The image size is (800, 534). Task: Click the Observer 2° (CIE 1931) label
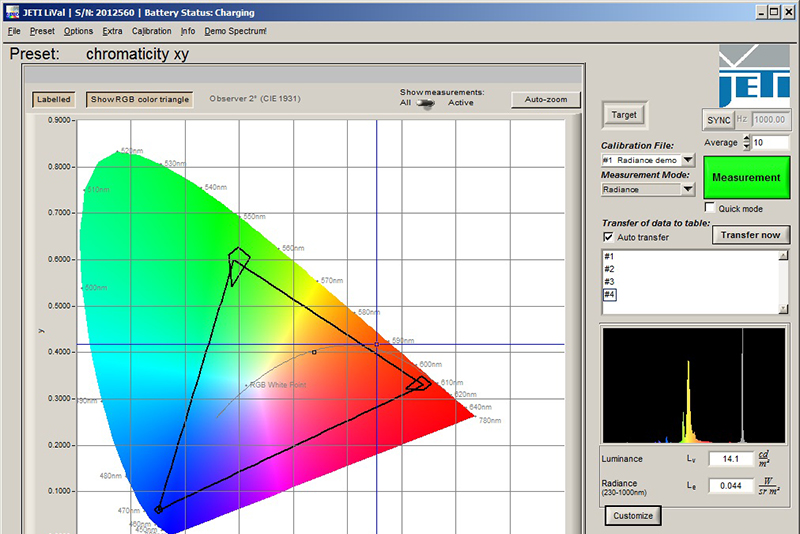[255, 99]
